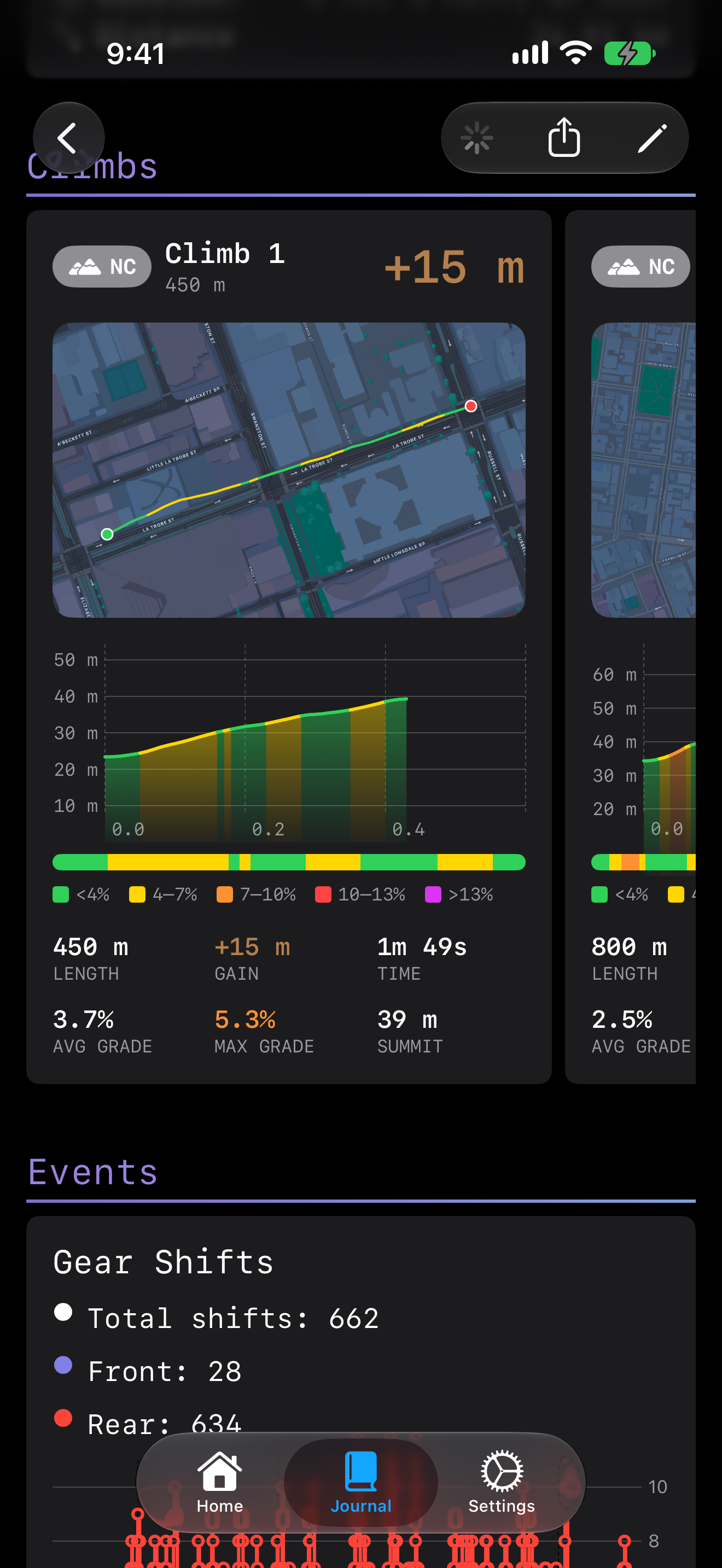
Task: Tap the NC mountain badge on Climb 1
Action: pos(102,267)
